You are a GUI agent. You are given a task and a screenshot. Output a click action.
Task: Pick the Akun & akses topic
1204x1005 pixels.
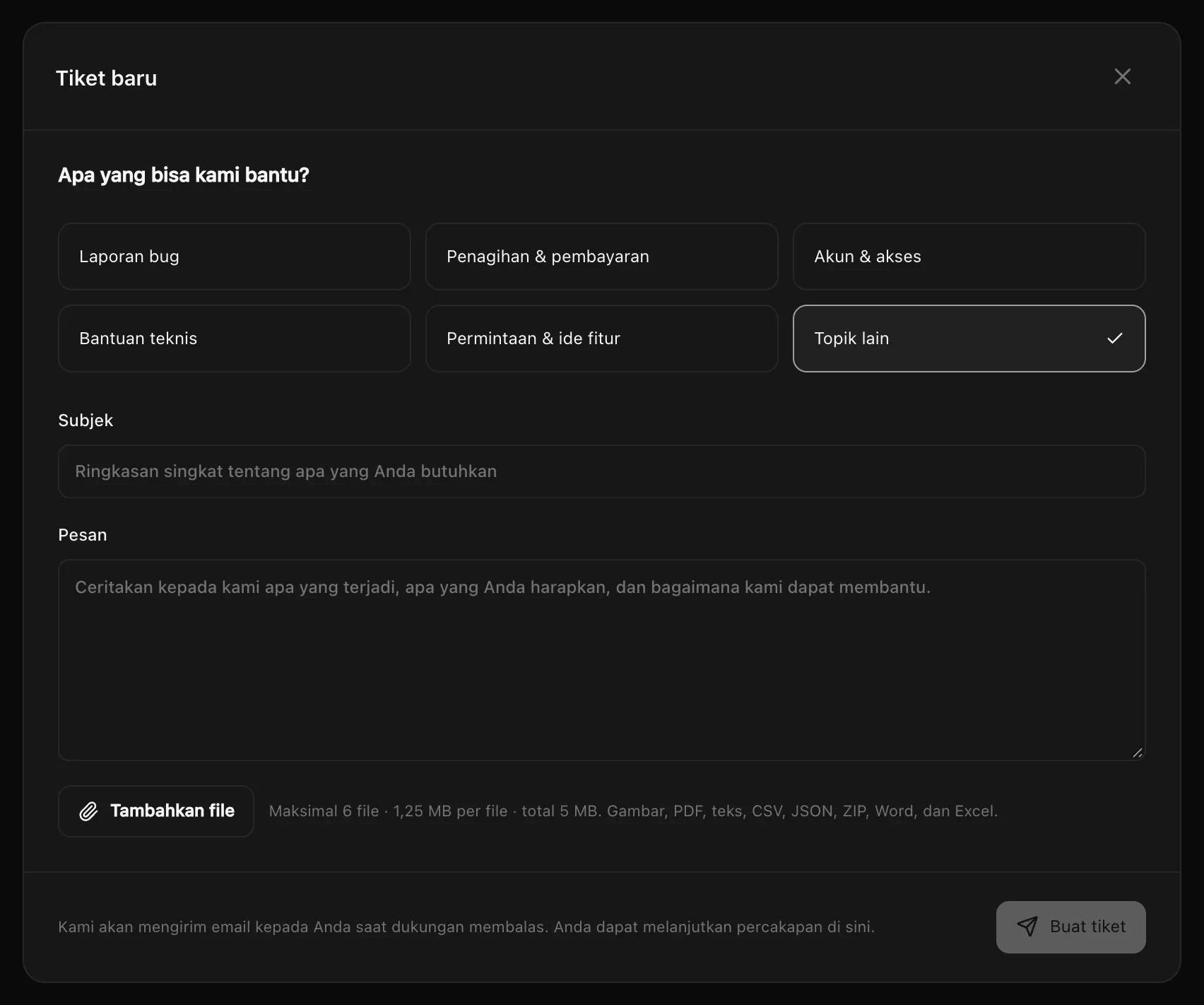point(969,257)
